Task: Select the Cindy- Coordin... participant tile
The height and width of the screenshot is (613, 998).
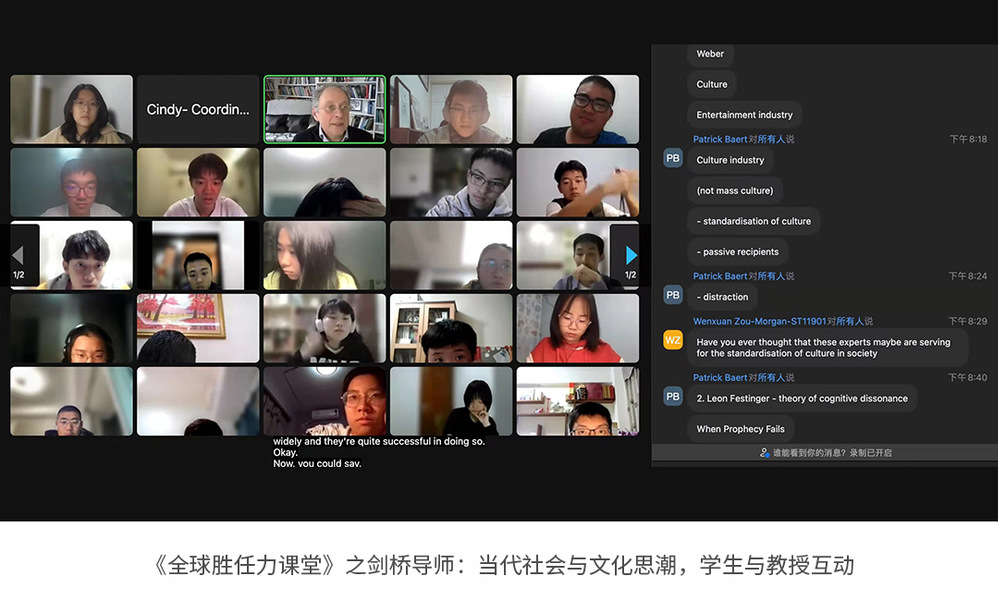Action: [x=198, y=109]
